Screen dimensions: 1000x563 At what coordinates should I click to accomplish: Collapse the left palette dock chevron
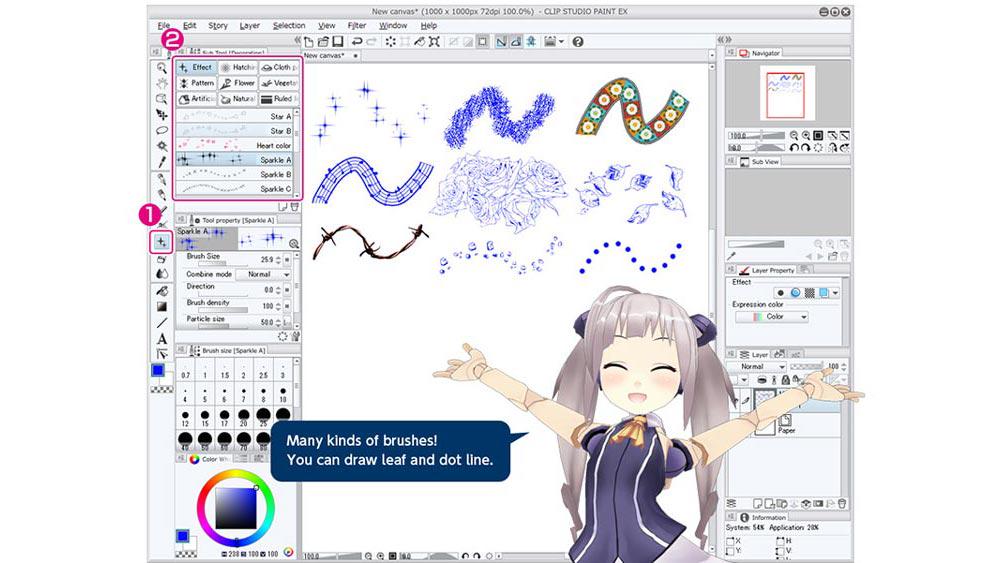pyautogui.click(x=297, y=40)
